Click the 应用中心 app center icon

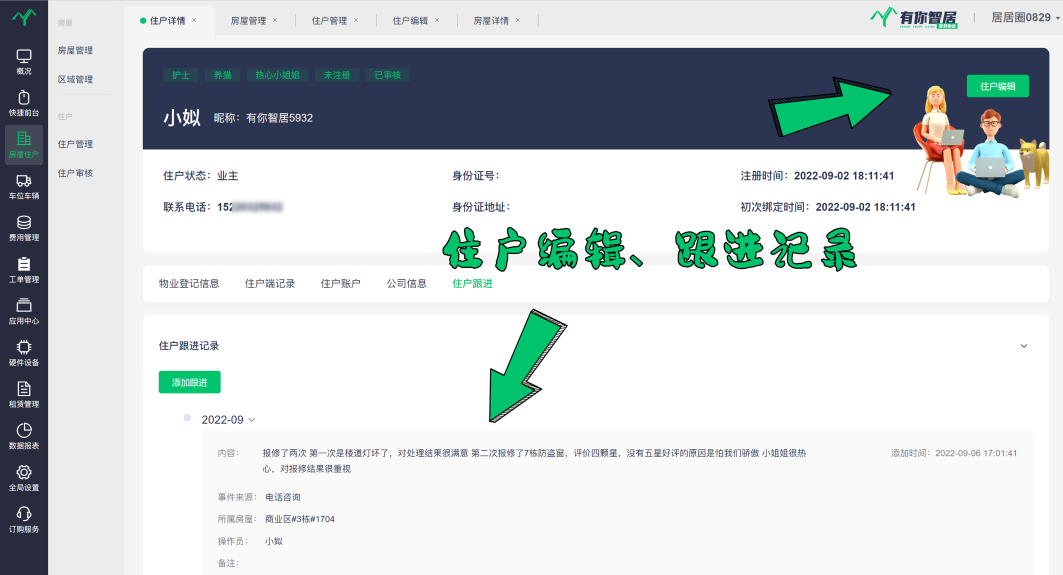point(23,306)
